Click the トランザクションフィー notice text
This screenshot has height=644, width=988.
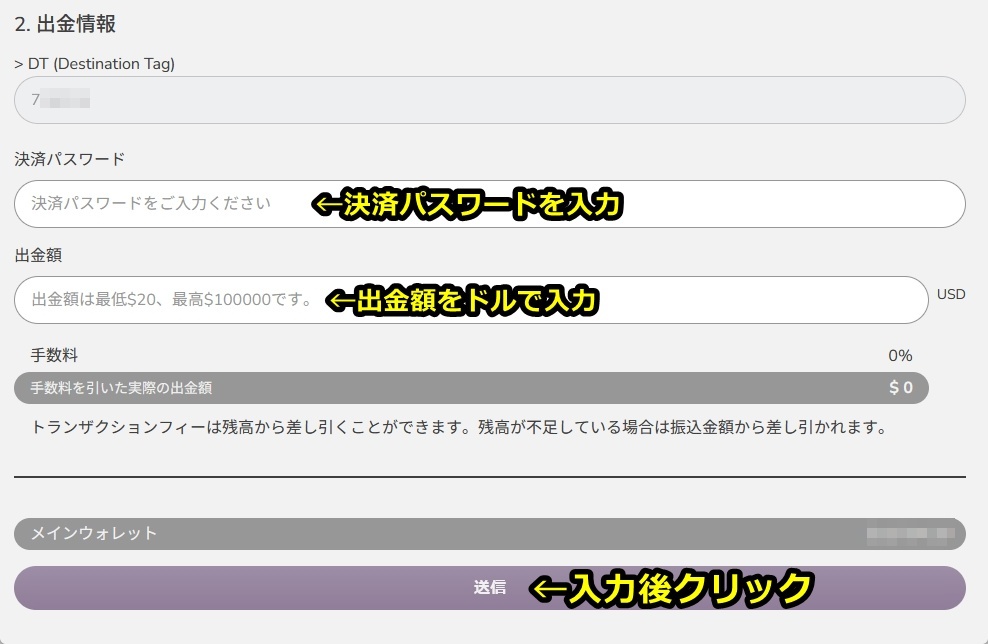pos(459,427)
